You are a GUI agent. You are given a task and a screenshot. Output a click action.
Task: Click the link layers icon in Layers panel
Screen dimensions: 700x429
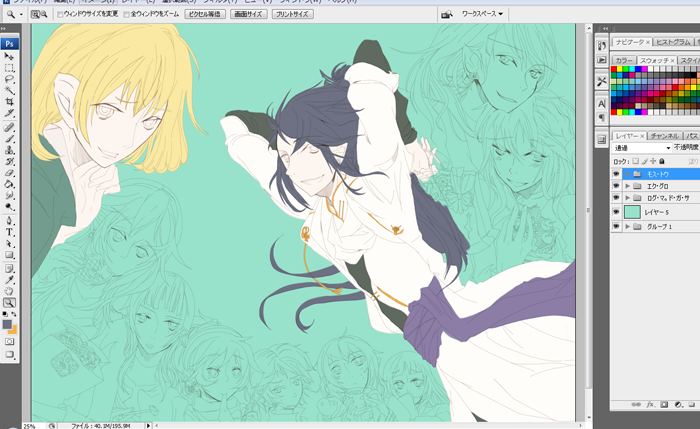(636, 404)
